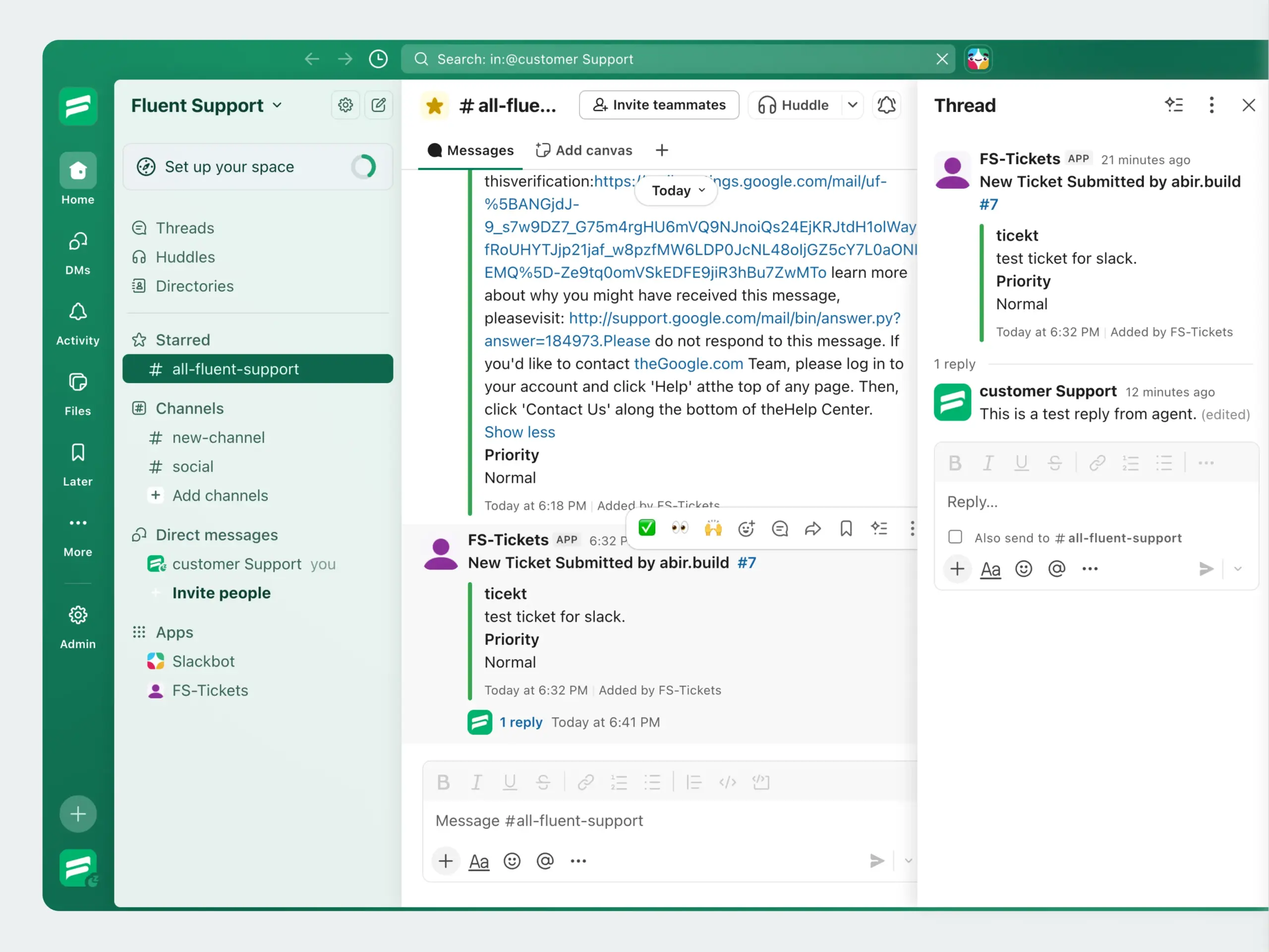React with the green check mark emoji

pyautogui.click(x=646, y=528)
